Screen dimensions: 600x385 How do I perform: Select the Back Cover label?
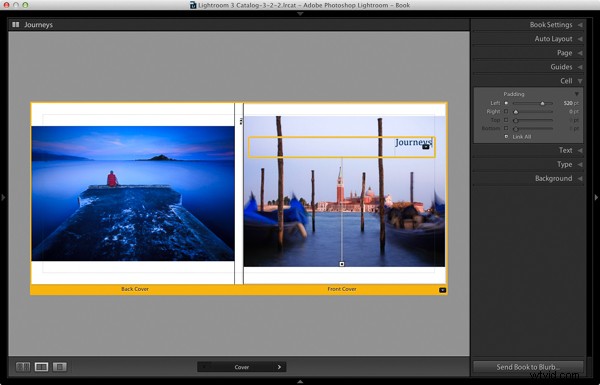tap(135, 289)
